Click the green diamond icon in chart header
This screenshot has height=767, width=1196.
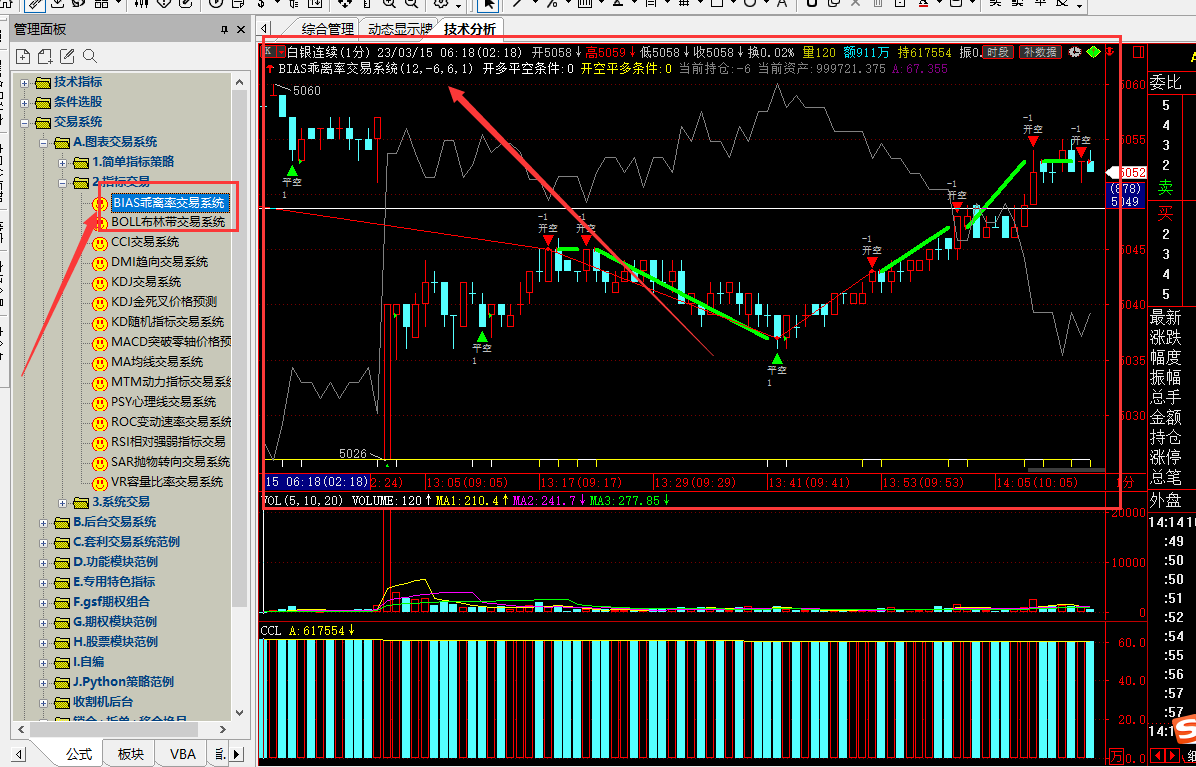tap(1094, 52)
